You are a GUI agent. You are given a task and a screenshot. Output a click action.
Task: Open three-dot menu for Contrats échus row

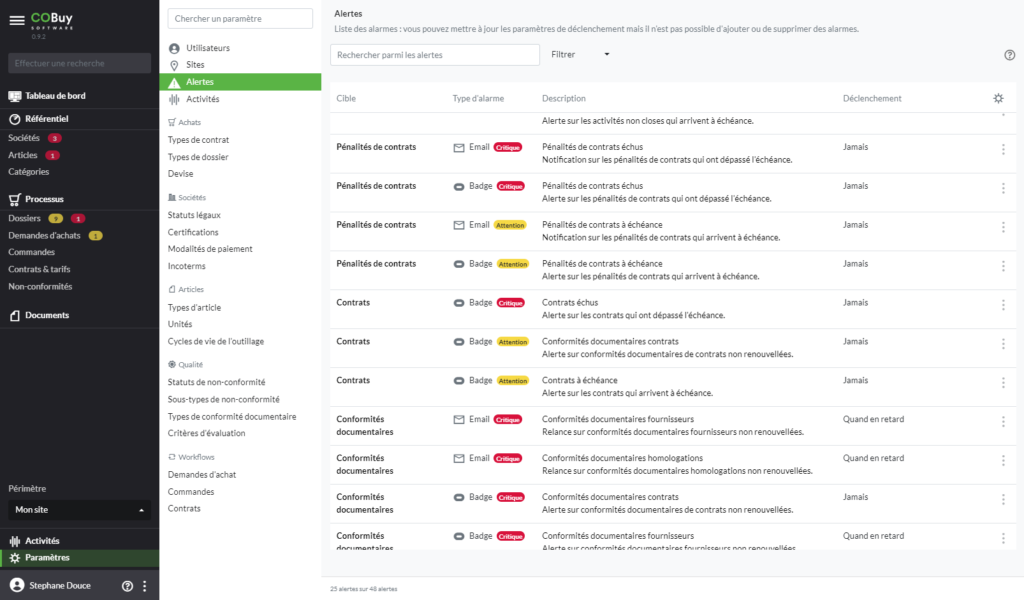coord(1003,305)
